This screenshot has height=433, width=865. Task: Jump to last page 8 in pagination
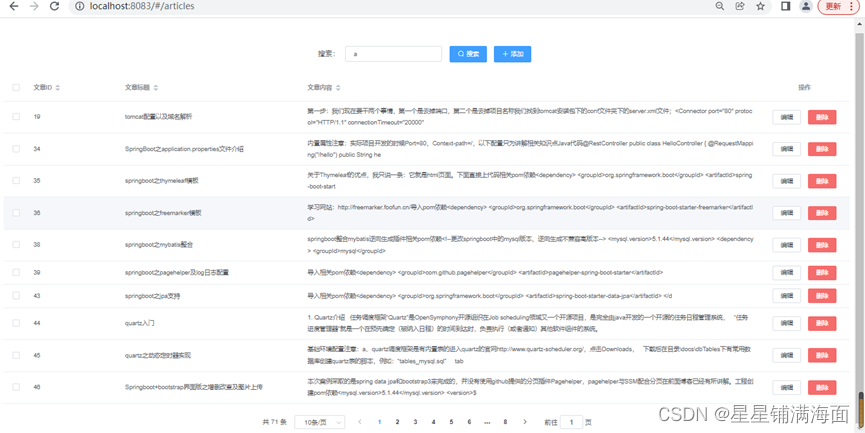tap(505, 422)
